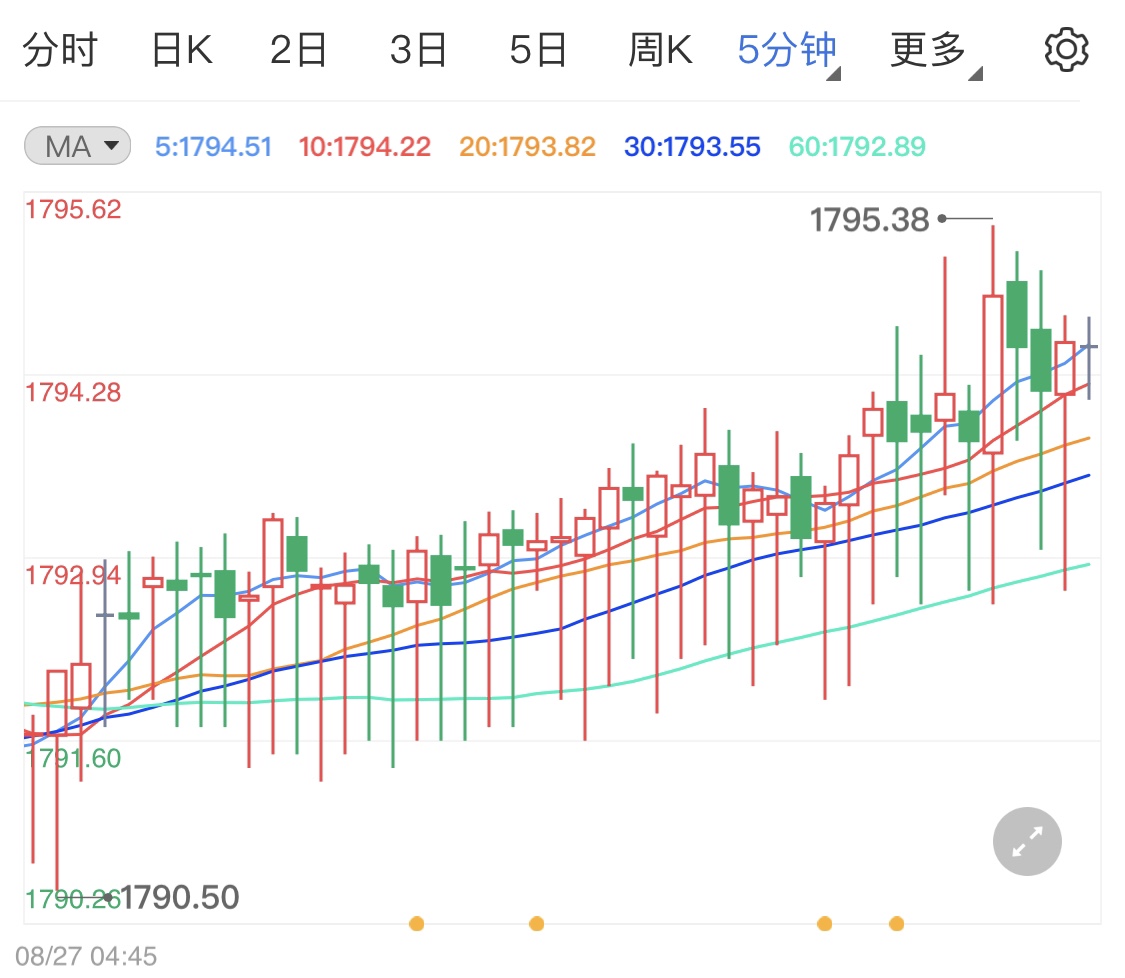Click the 1795.62 axis label
Screen dimensions: 1125x978
pos(73,210)
